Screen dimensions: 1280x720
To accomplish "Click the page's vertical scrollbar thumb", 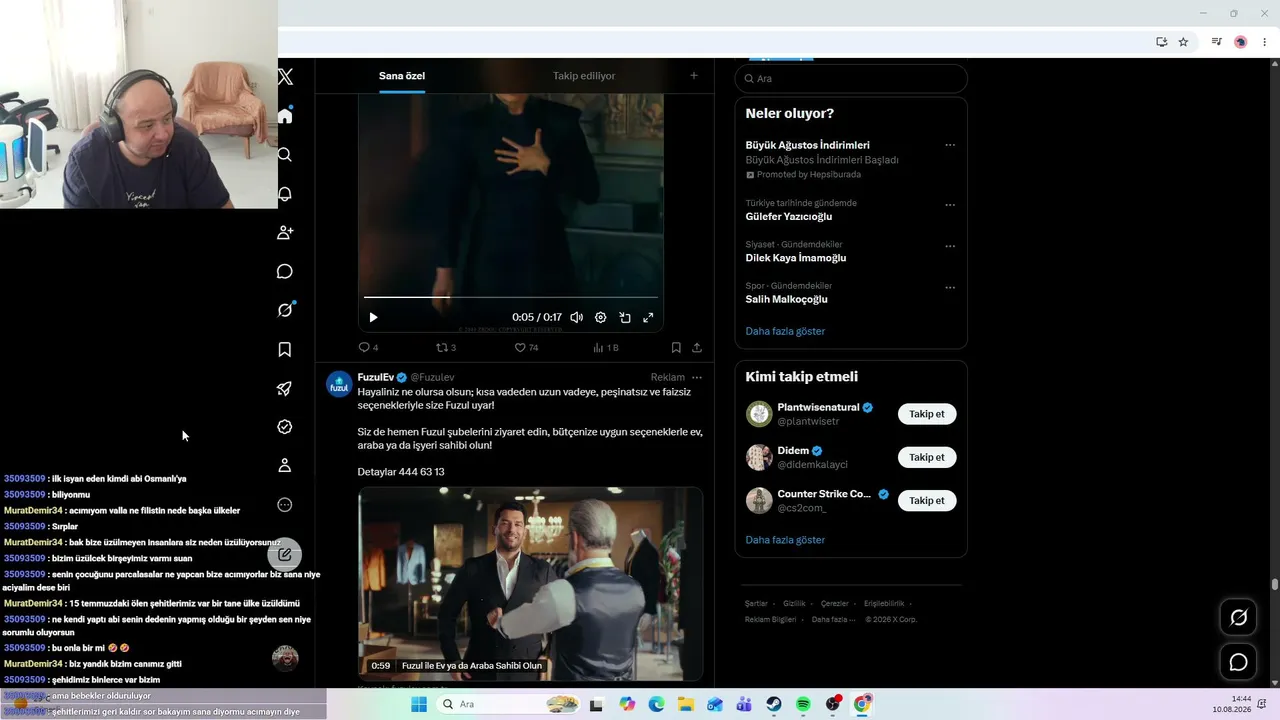I will pos(1275,584).
